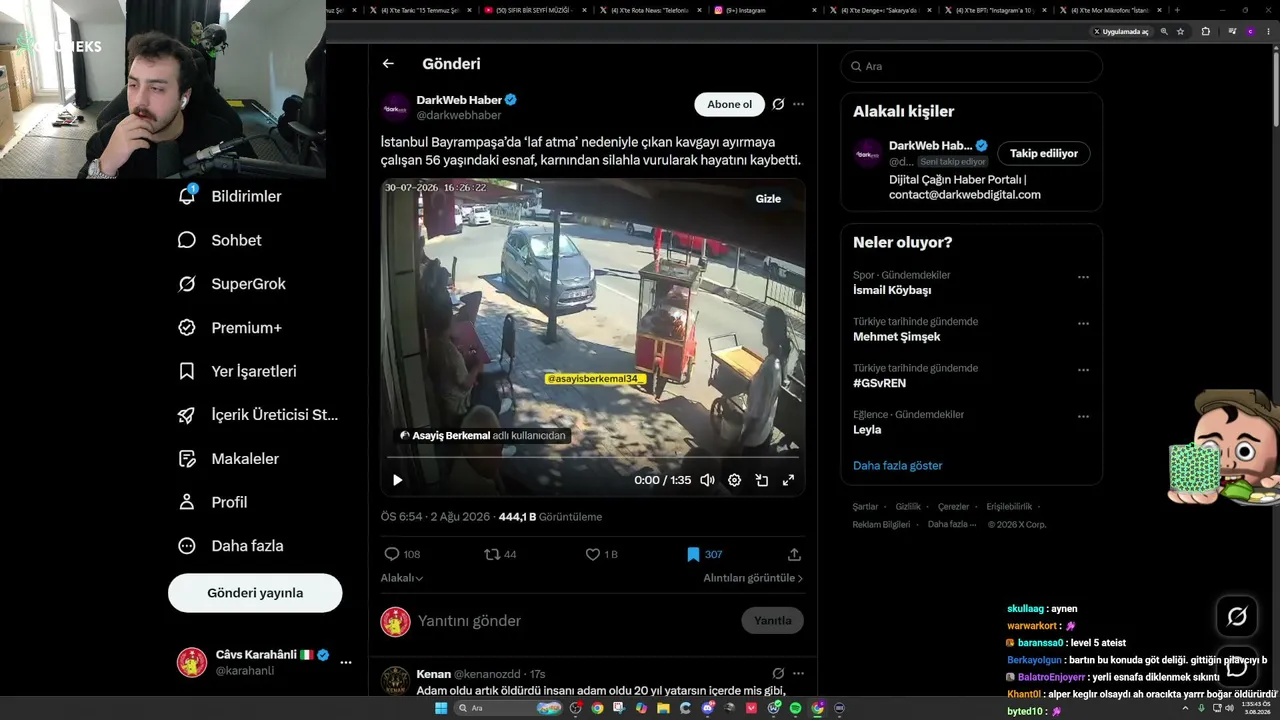The height and width of the screenshot is (720, 1280).
Task: Open Bildirimler notifications in sidebar
Action: click(229, 196)
